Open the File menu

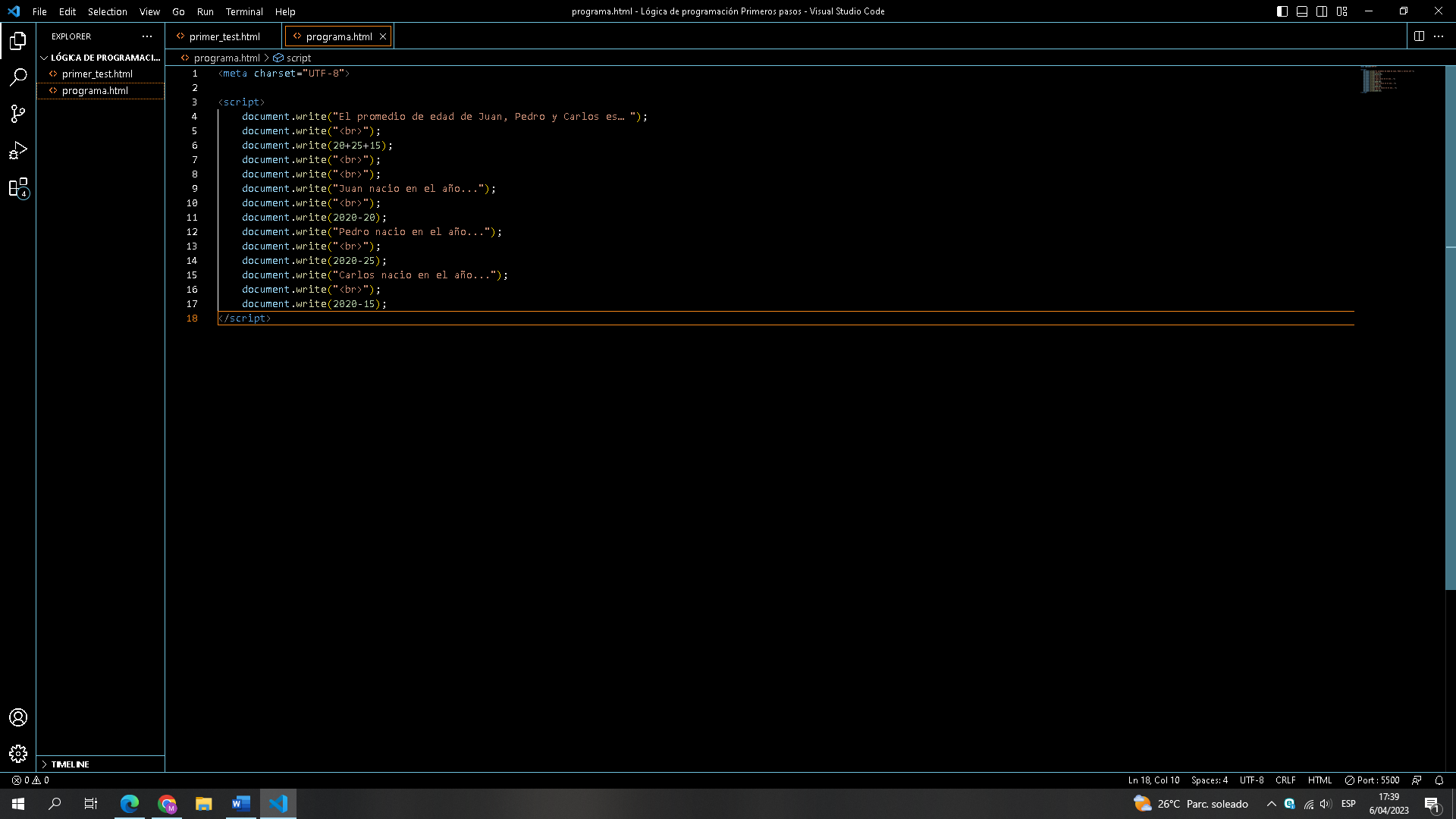pyautogui.click(x=39, y=11)
